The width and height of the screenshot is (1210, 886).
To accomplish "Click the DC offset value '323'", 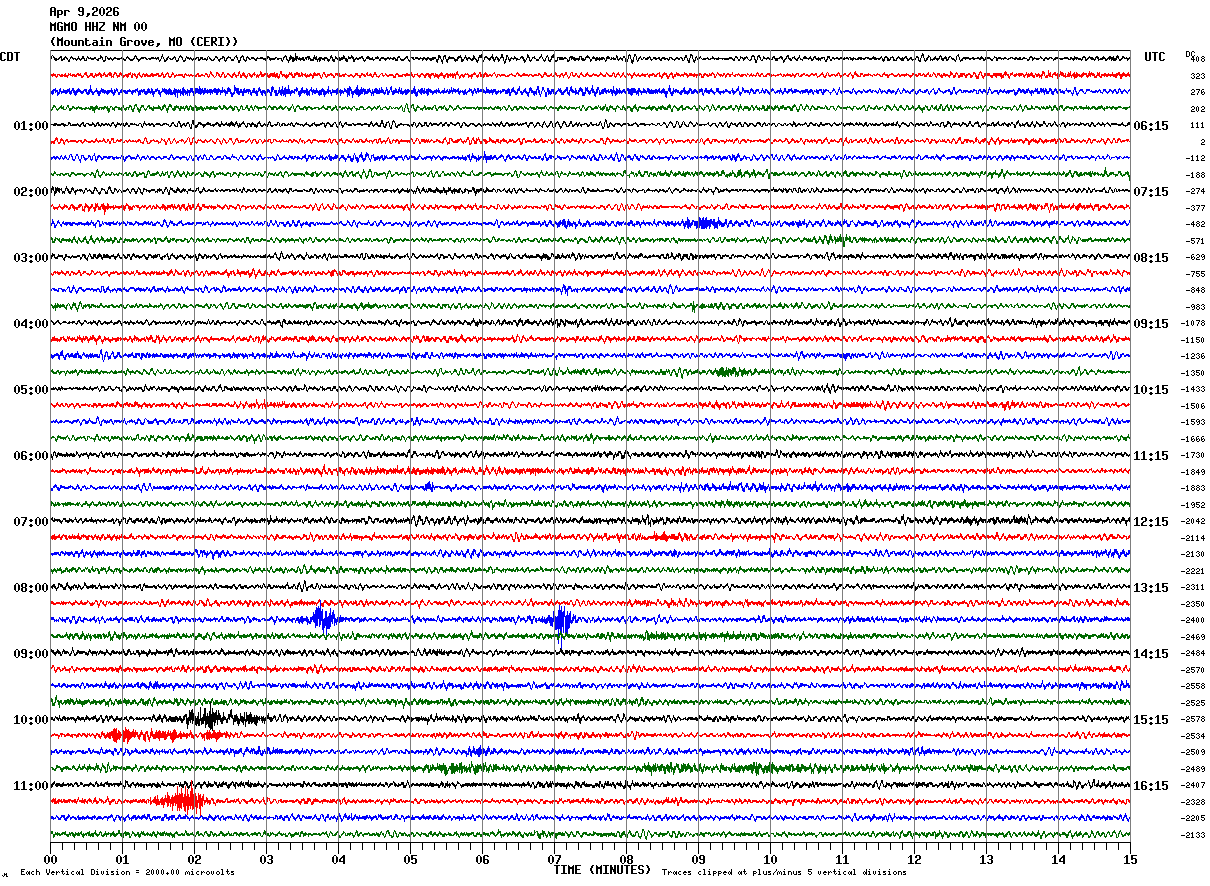I will (x=1197, y=76).
